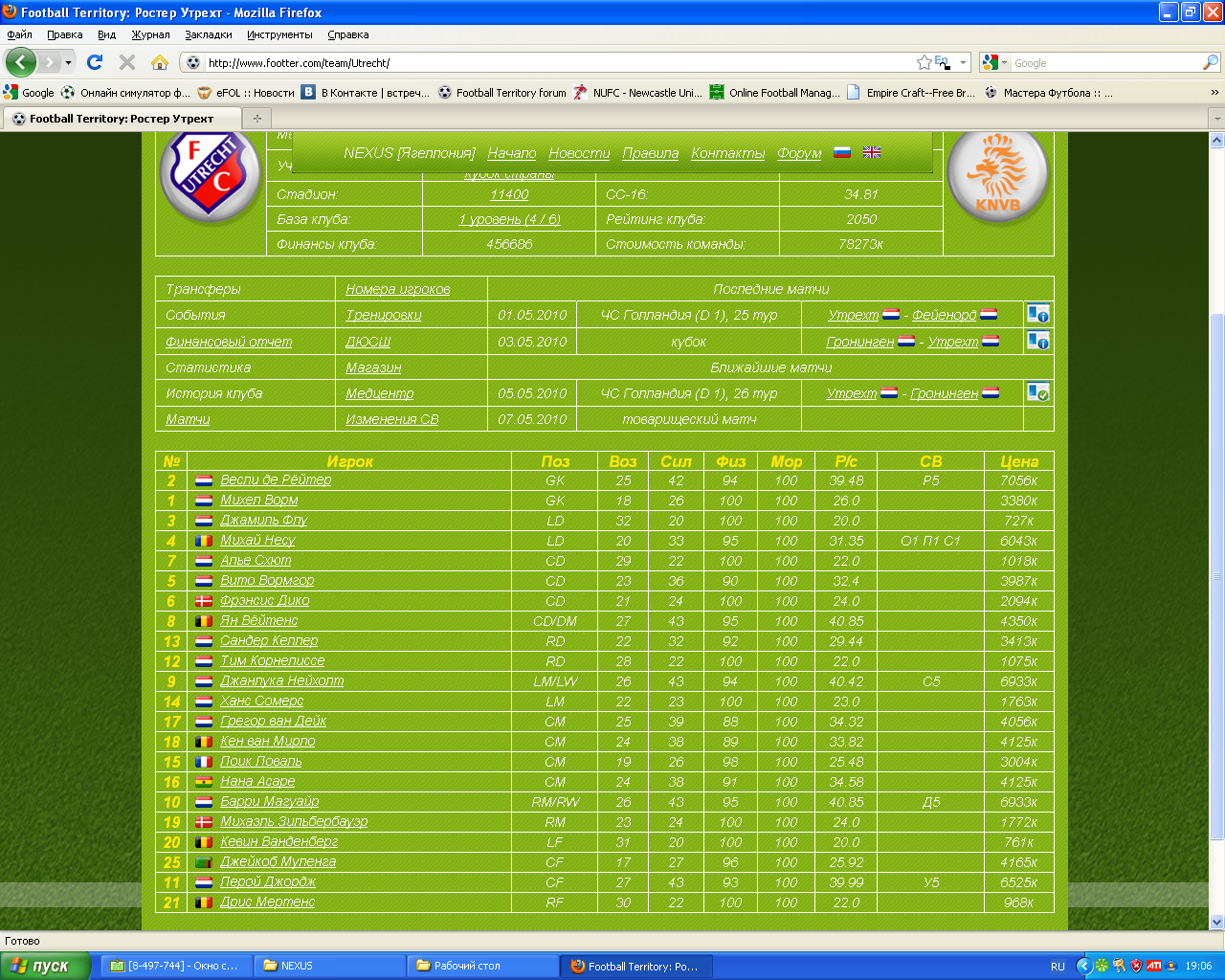Open В Контакте bookmark

point(366,93)
